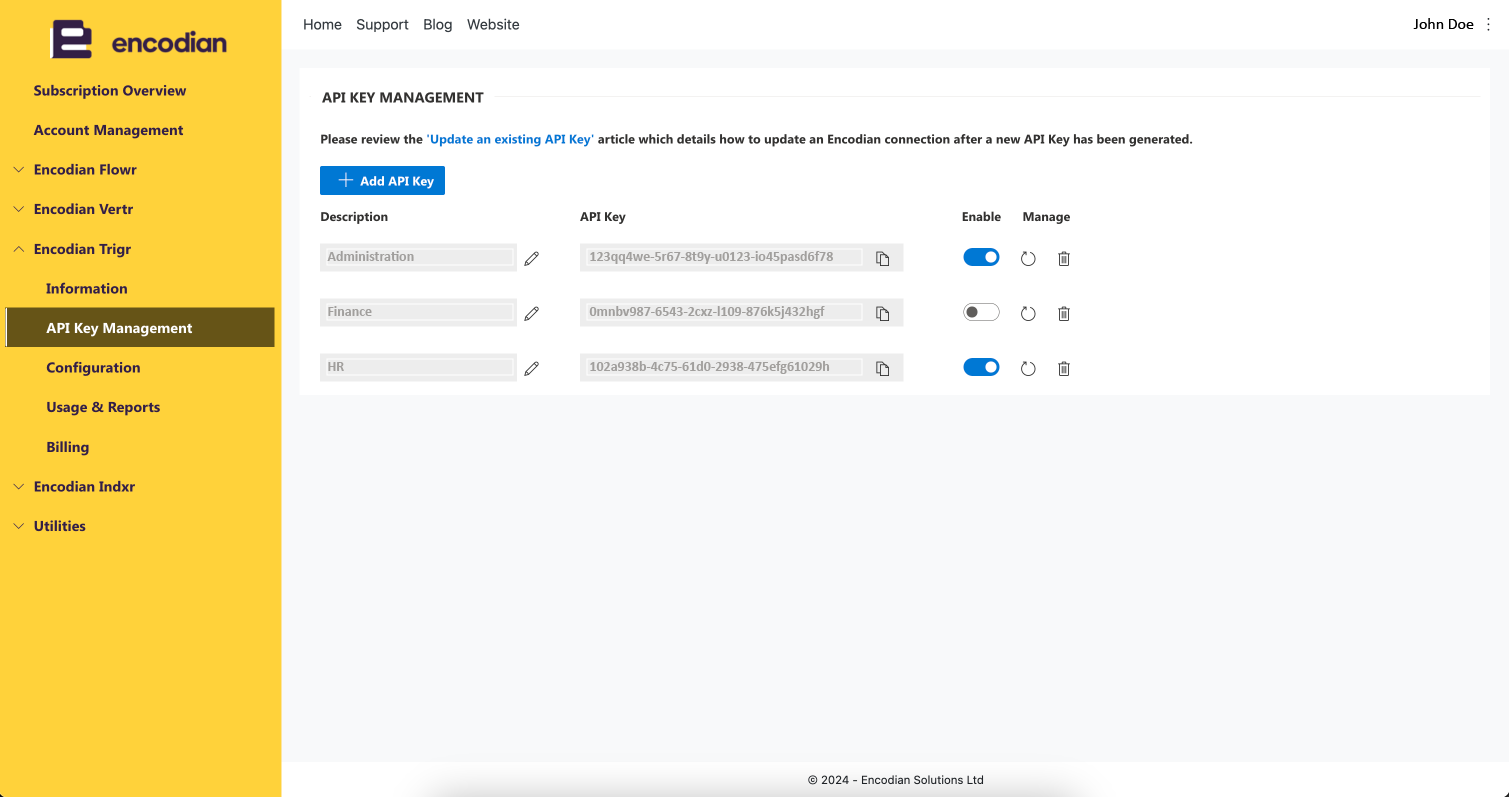Enable the Finance API key toggle
This screenshot has height=797, width=1509.
981,312
